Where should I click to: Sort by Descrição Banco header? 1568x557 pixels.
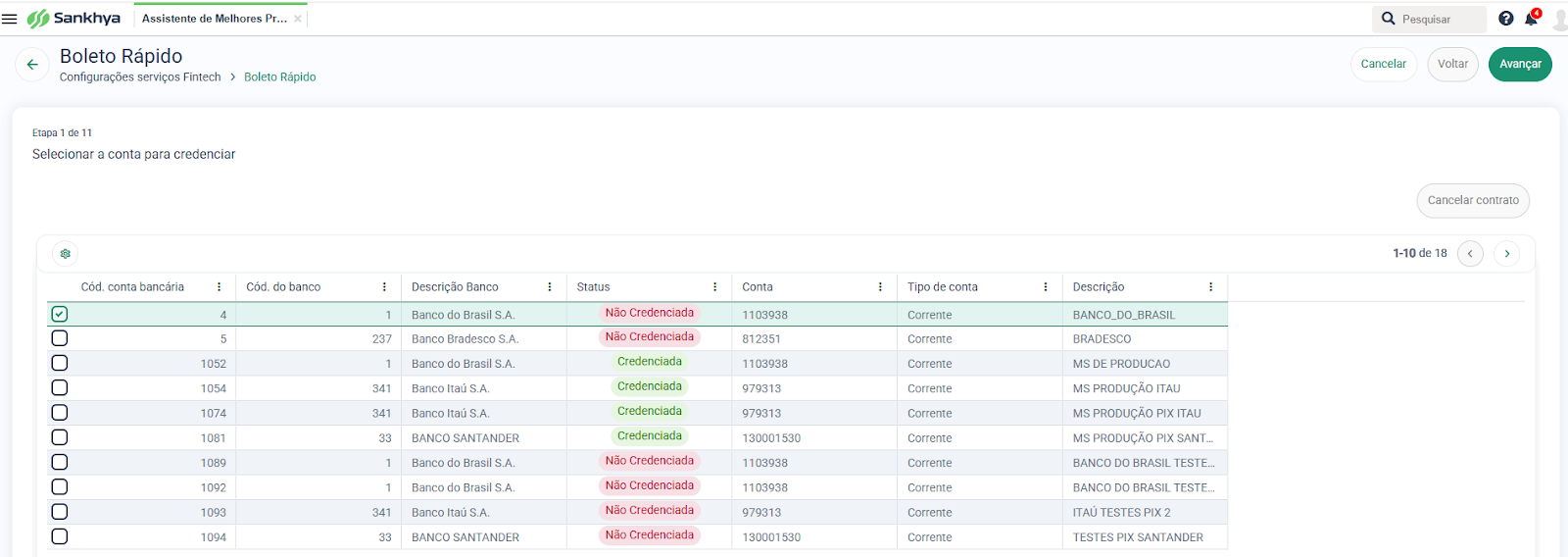[455, 287]
